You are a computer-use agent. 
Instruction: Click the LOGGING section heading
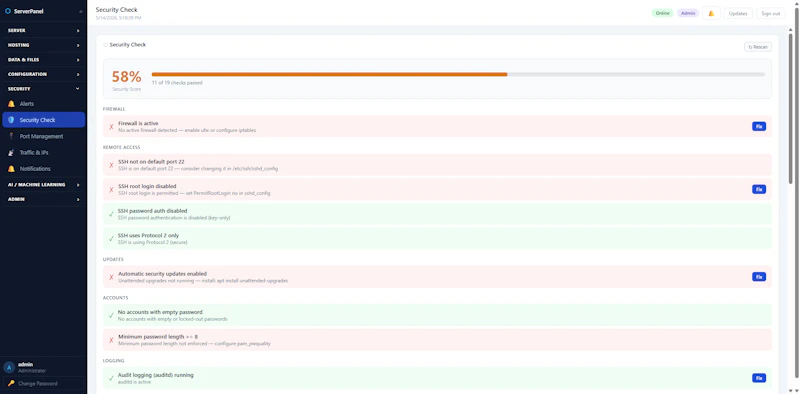tap(113, 361)
